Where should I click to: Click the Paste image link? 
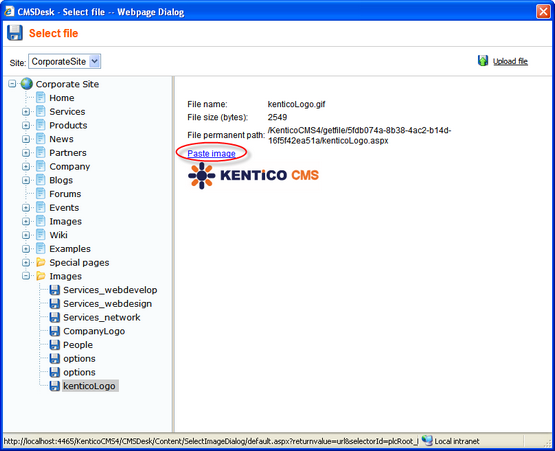pyautogui.click(x=211, y=153)
